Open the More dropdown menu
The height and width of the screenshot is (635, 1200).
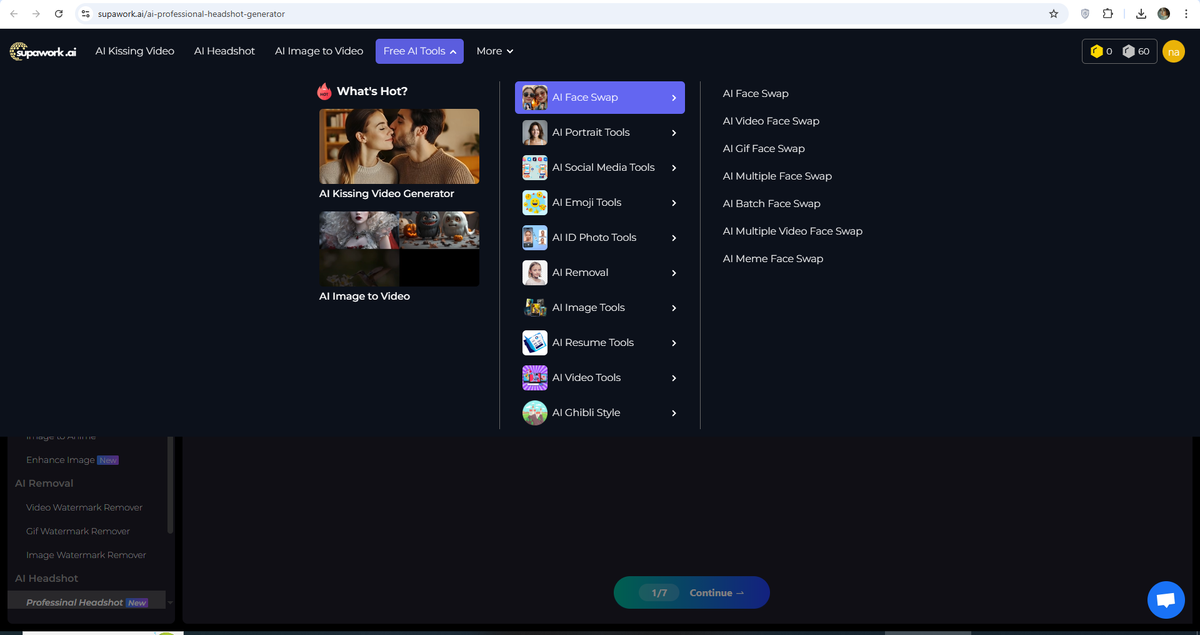point(495,51)
